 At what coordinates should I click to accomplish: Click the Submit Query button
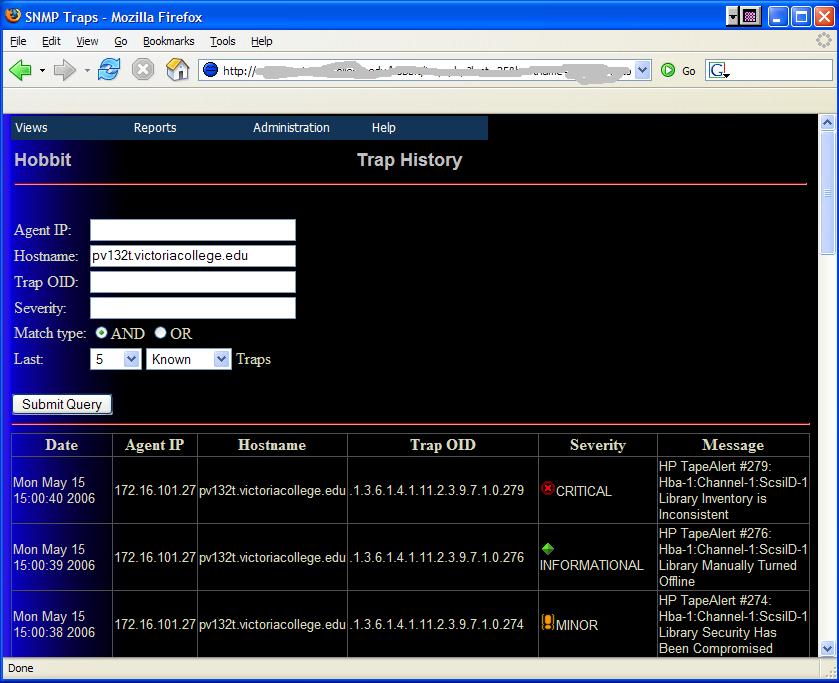point(62,405)
